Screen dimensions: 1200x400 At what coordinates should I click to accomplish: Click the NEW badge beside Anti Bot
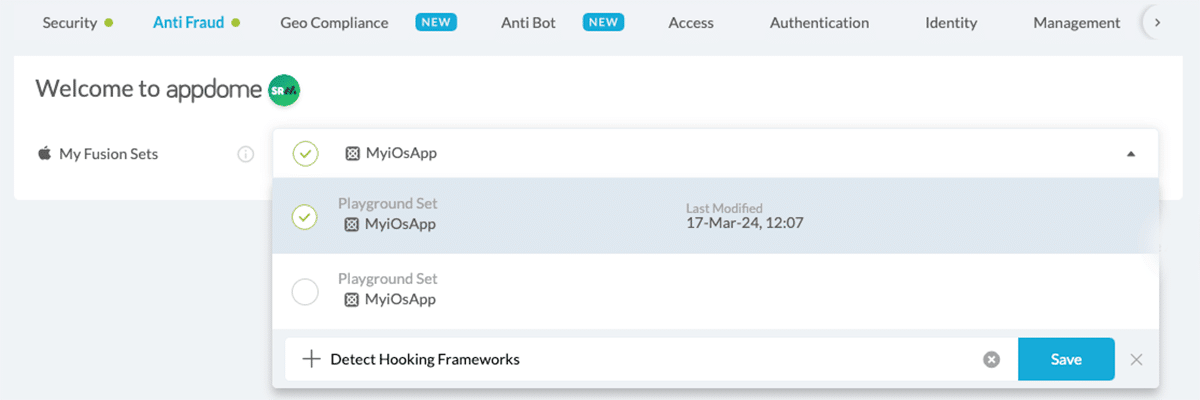tap(603, 22)
